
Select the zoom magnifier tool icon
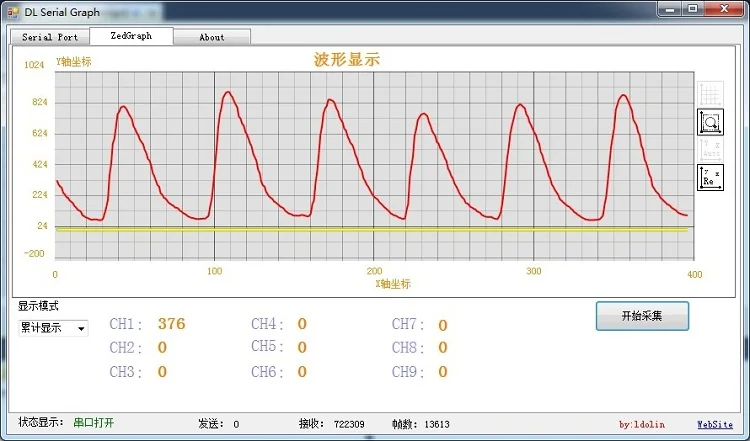point(710,121)
